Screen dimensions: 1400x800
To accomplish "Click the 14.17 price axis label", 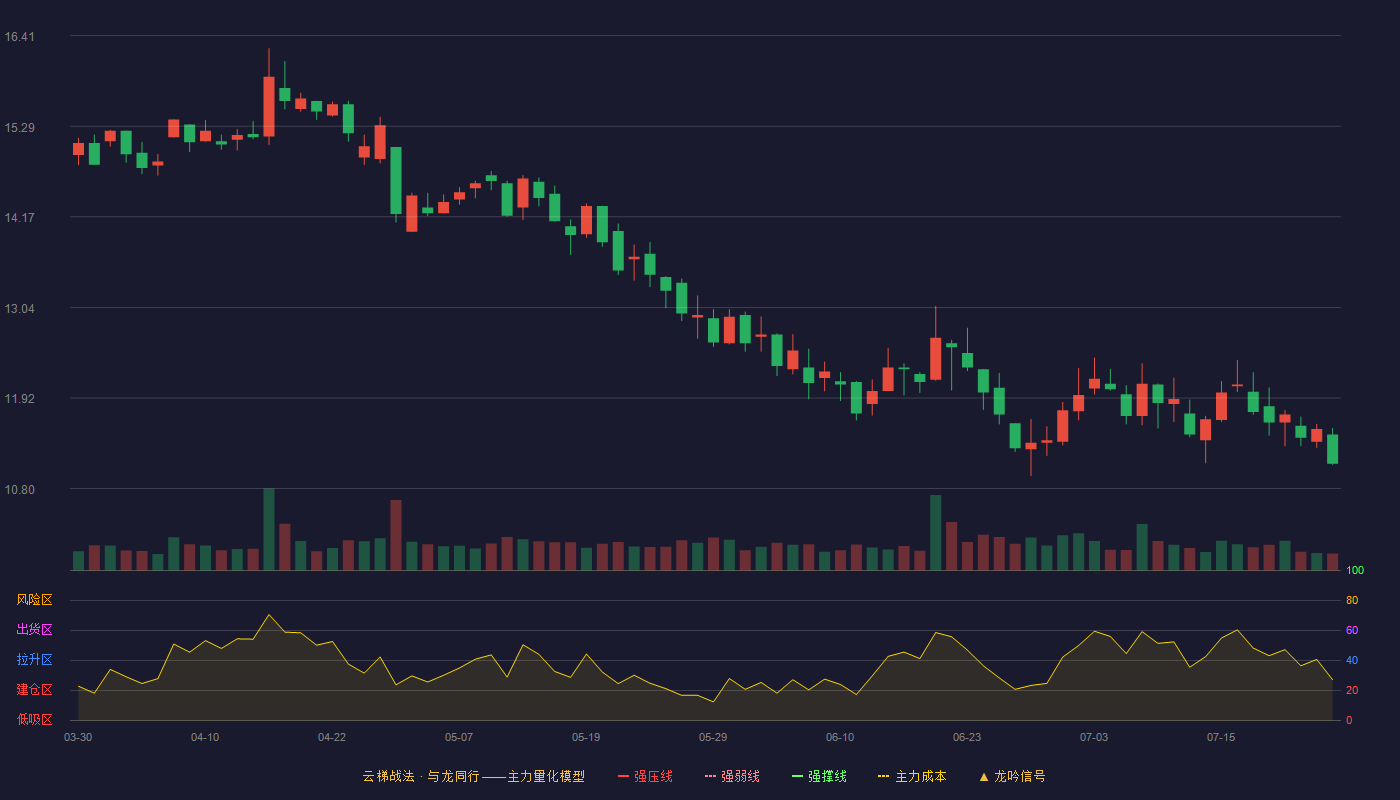I will point(19,218).
